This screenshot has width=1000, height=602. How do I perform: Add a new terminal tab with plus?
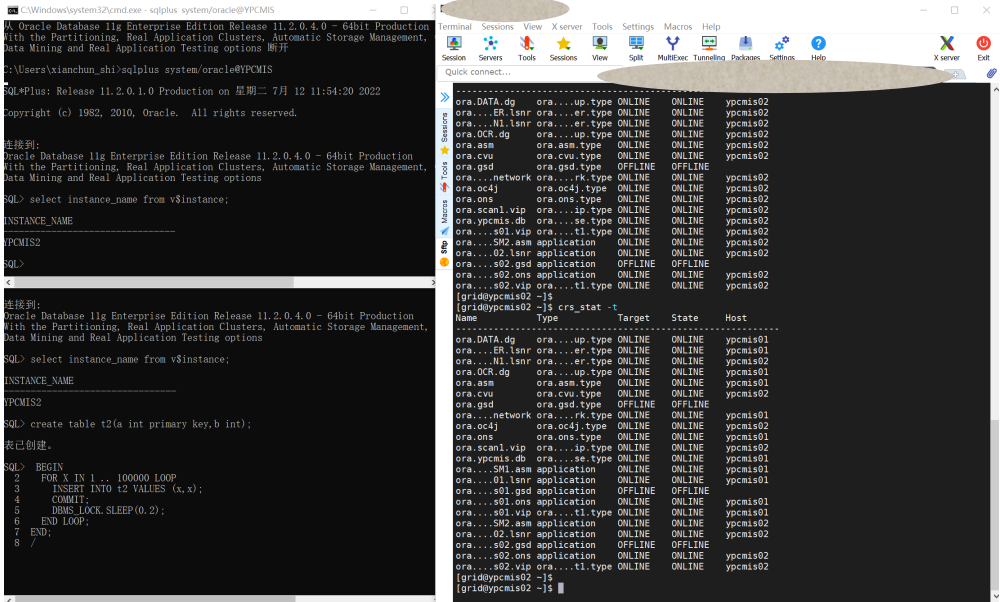click(955, 75)
